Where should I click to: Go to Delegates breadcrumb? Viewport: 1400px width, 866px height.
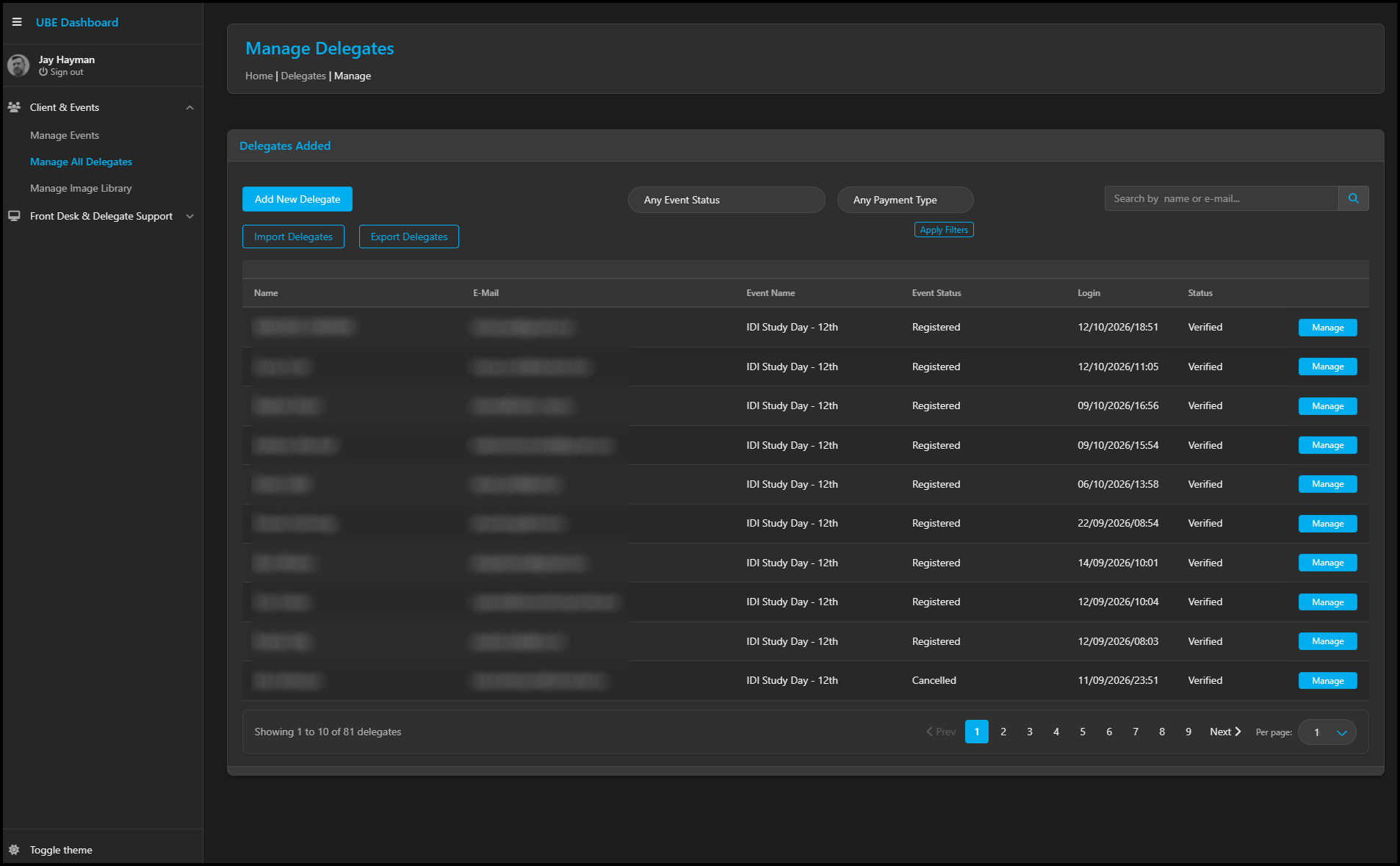pos(303,76)
